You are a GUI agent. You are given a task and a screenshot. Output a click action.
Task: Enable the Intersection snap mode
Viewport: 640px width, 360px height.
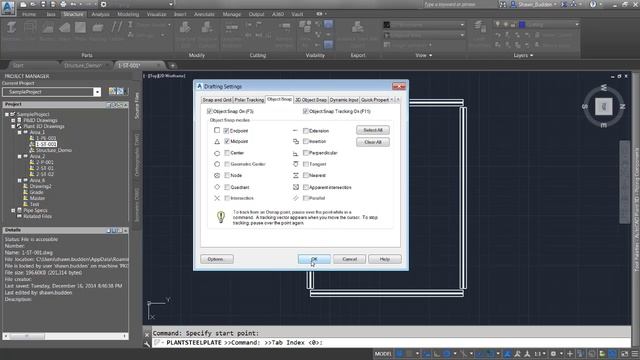(227, 198)
